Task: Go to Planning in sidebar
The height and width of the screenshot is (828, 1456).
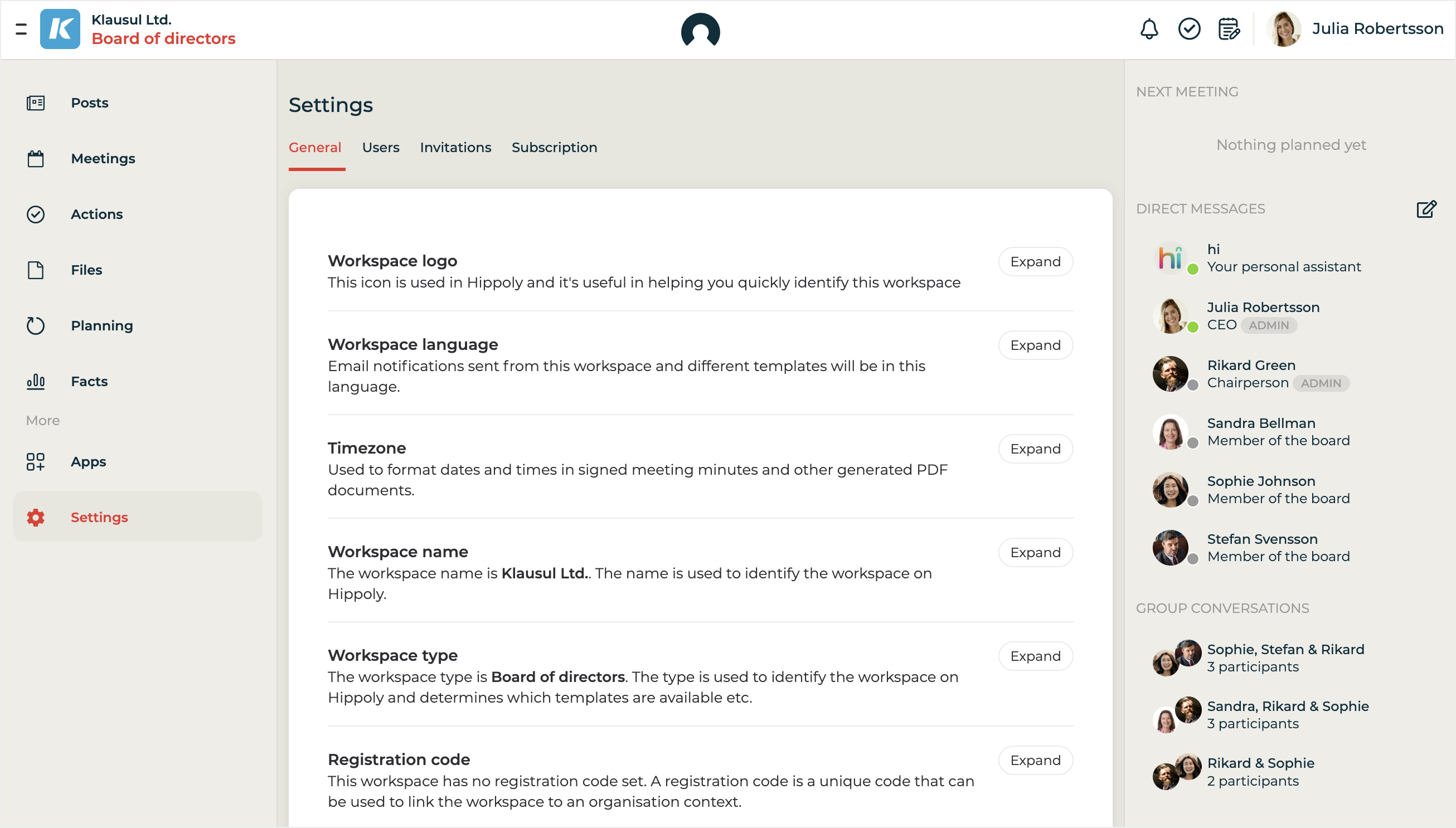Action: (101, 325)
